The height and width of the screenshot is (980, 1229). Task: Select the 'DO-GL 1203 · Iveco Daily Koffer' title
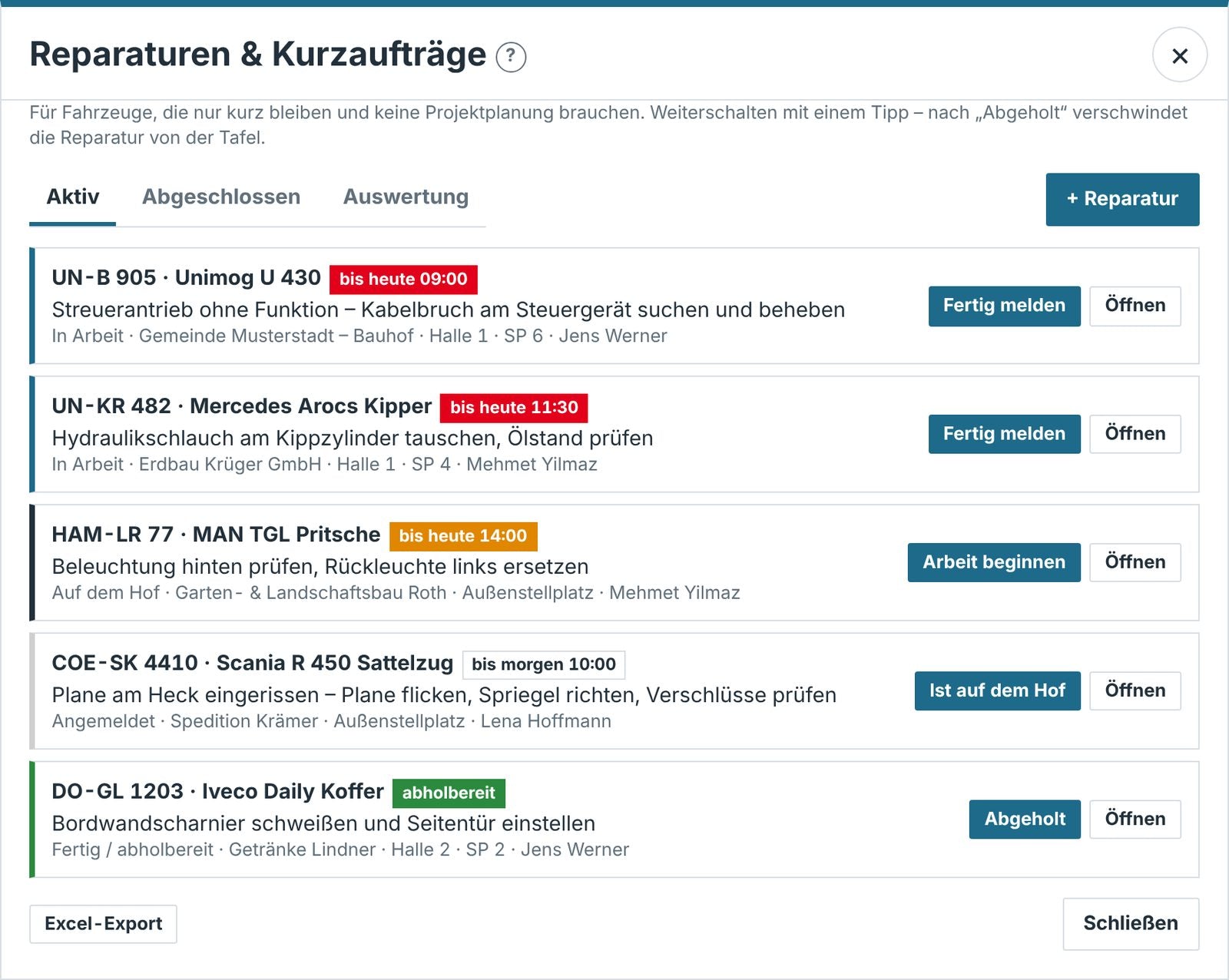(x=217, y=791)
